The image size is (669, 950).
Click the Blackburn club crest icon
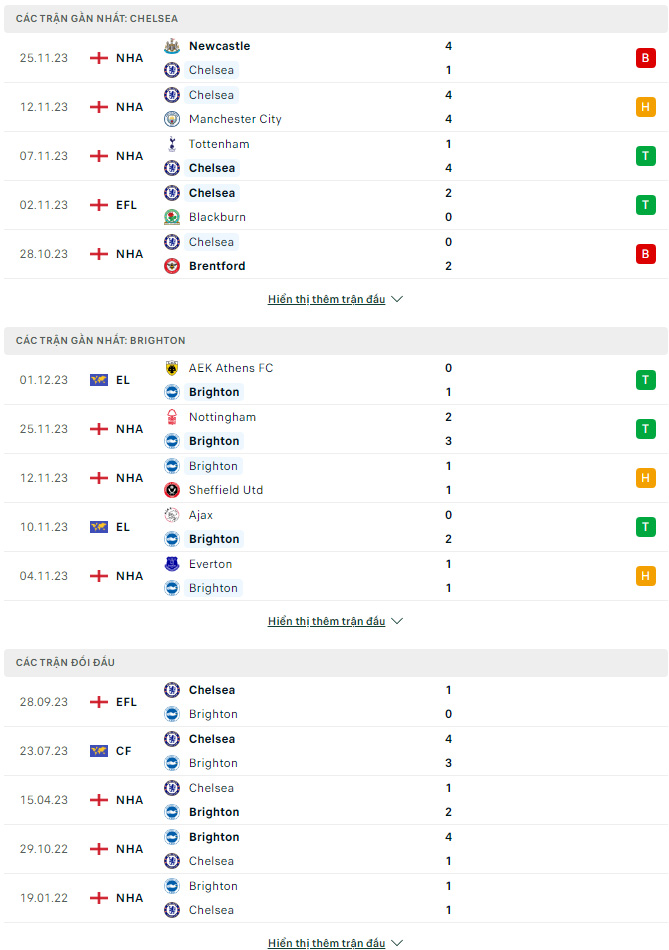point(172,217)
